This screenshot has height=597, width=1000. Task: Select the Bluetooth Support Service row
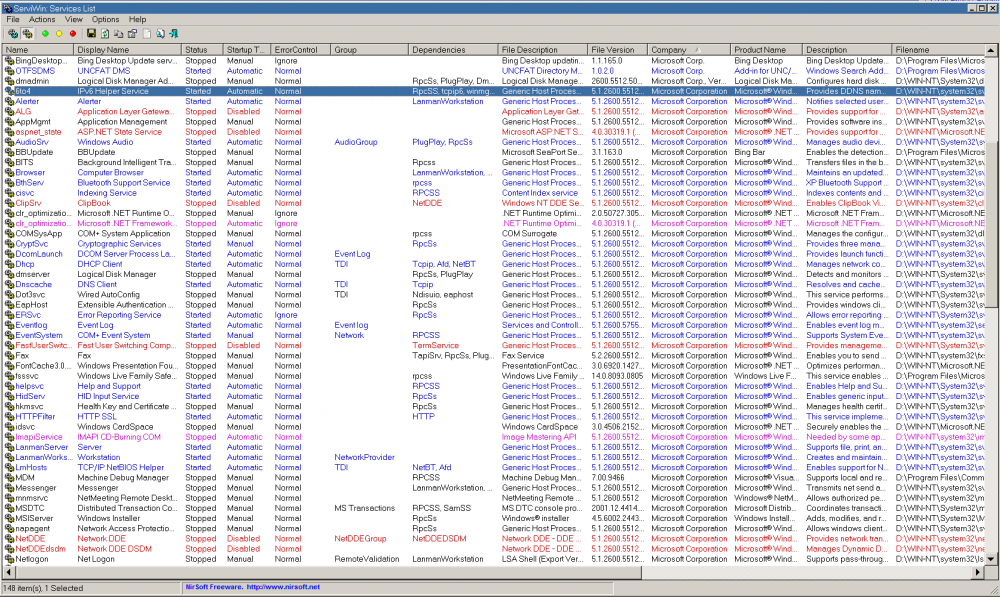coord(124,183)
